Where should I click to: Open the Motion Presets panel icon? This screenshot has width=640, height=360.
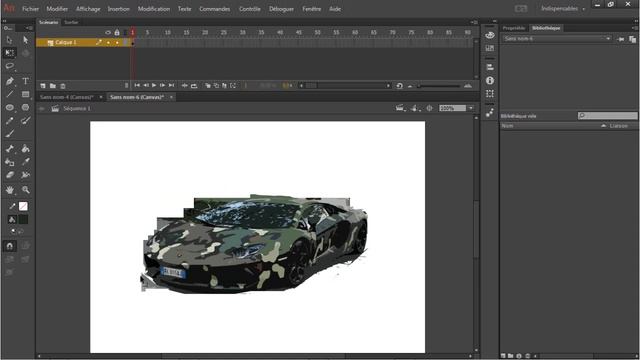tap(490, 113)
